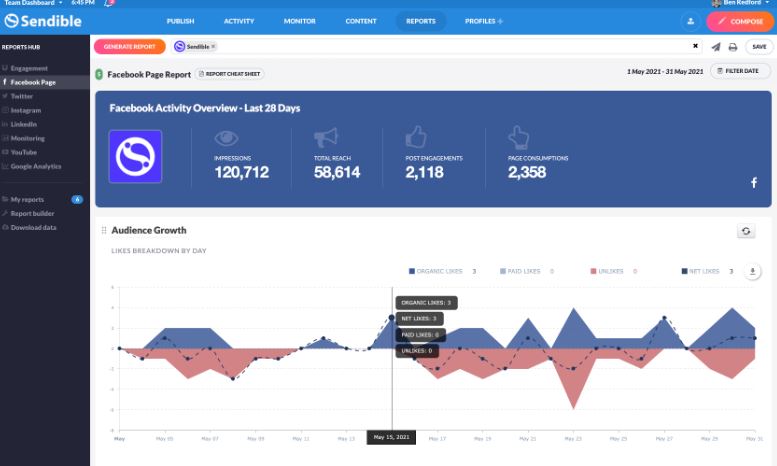777x466 pixels.
Task: Open the Team Dashboard dropdown
Action: click(33, 3)
